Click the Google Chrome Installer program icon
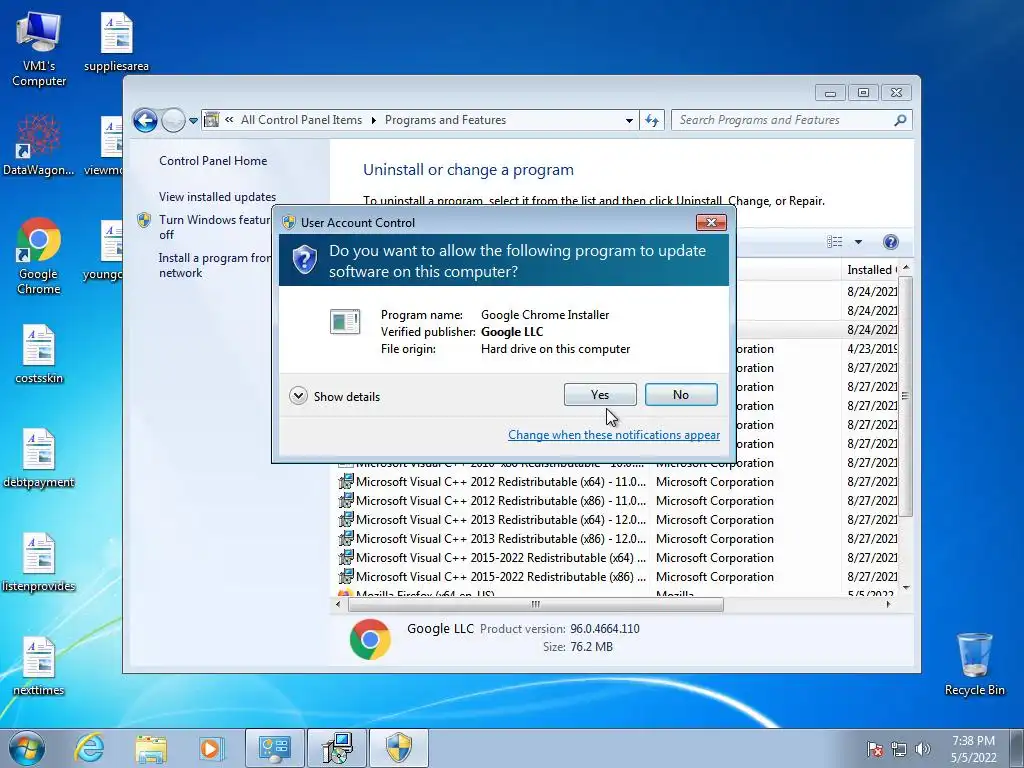This screenshot has height=768, width=1024. pos(345,322)
